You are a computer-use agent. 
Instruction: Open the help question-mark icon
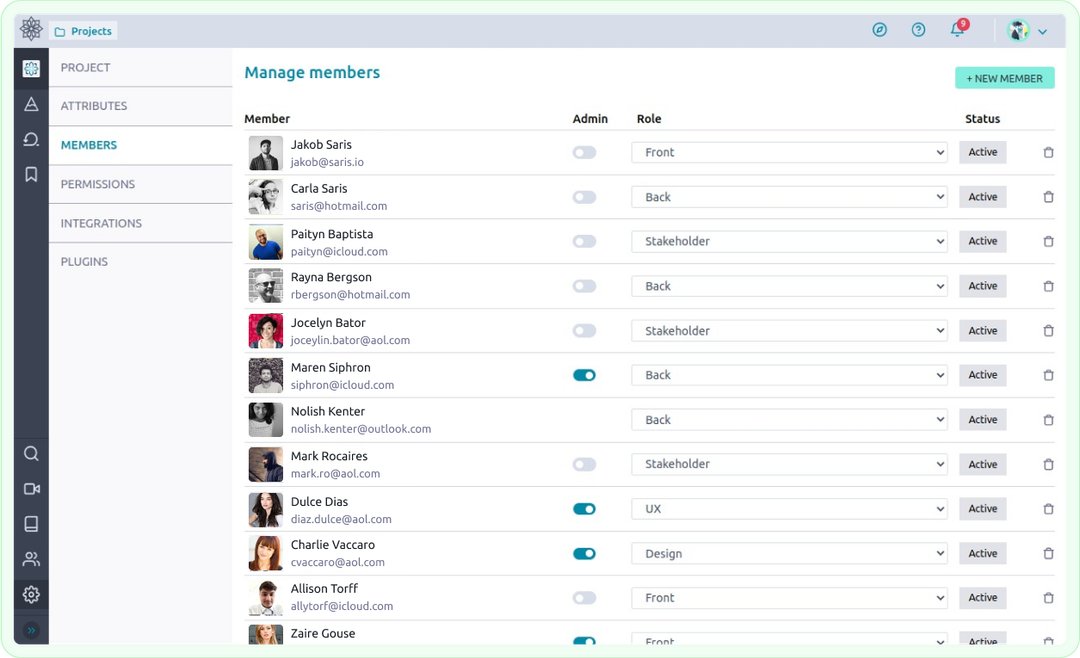click(x=918, y=29)
